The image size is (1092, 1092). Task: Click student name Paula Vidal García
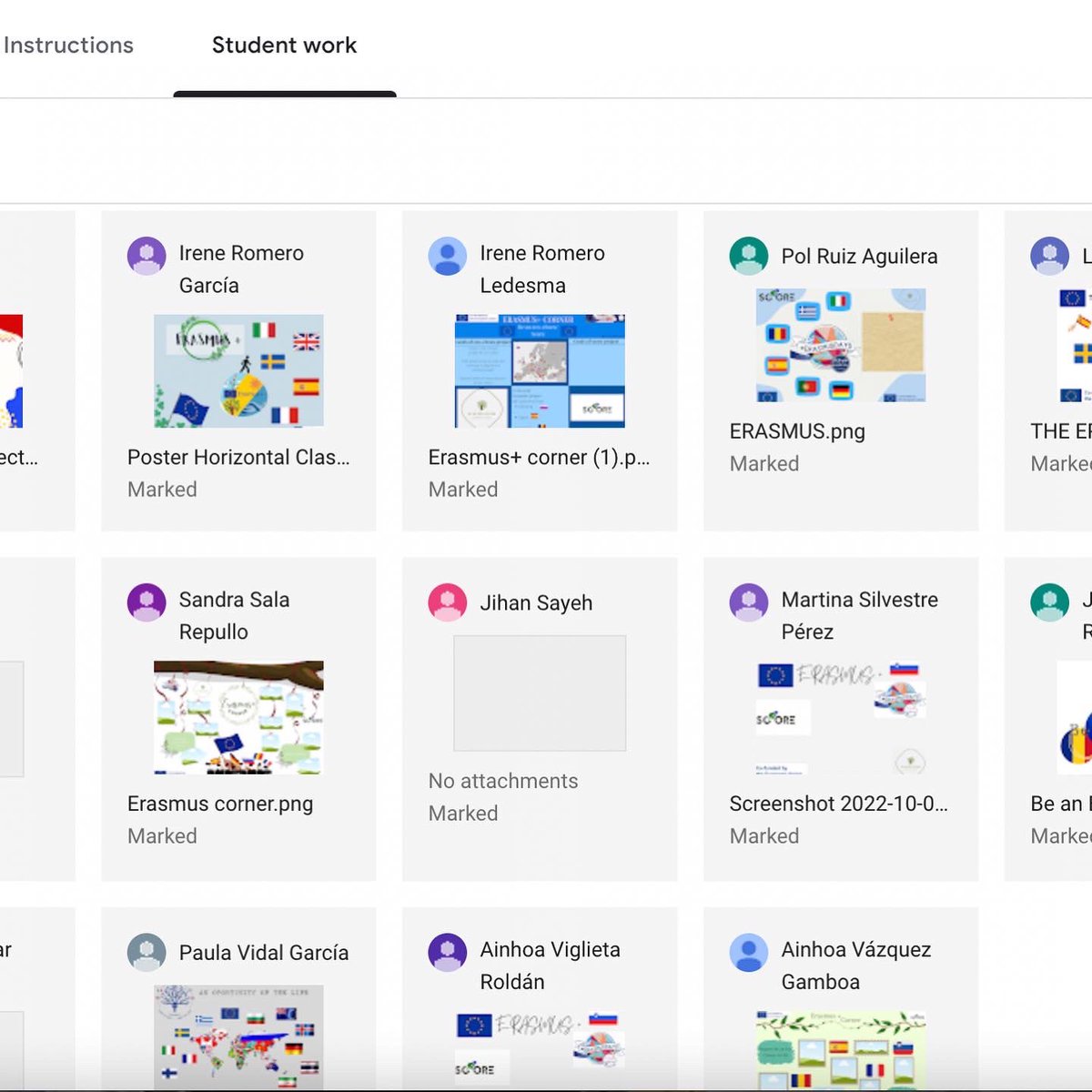tap(264, 953)
